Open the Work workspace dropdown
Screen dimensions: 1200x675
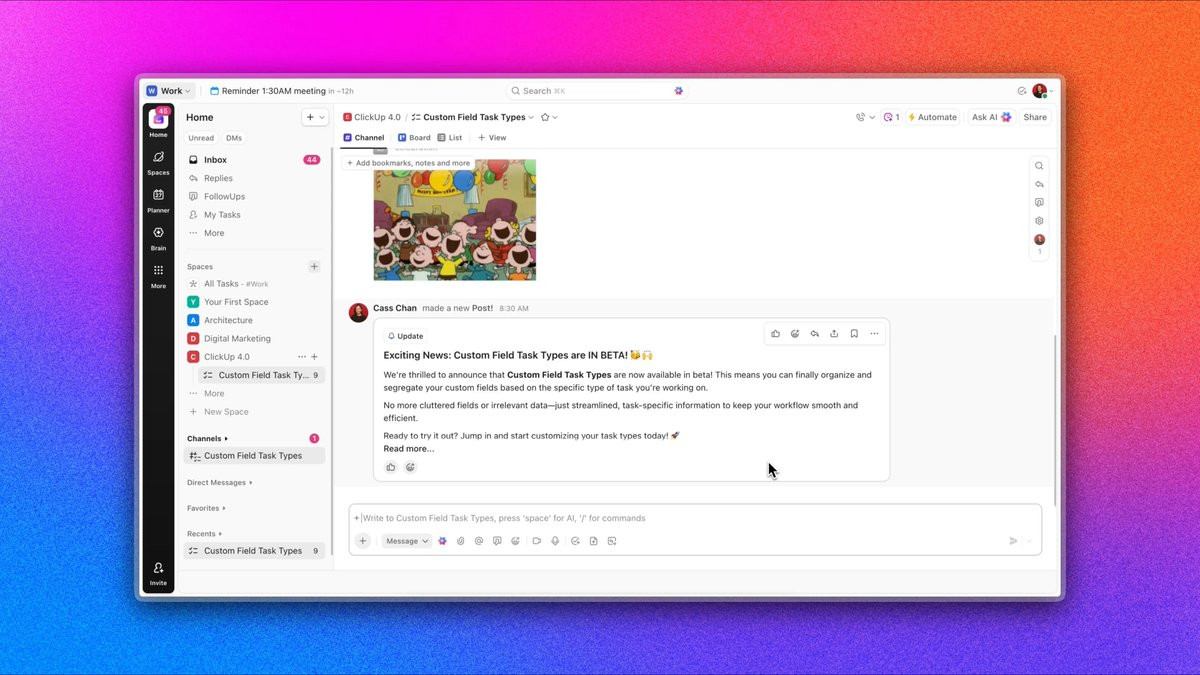coord(168,91)
